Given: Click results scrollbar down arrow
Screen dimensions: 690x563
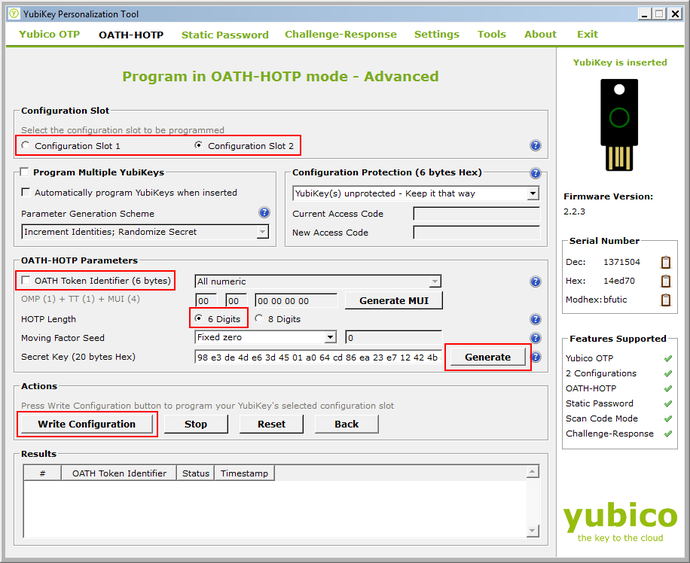Looking at the screenshot, I should point(532,530).
